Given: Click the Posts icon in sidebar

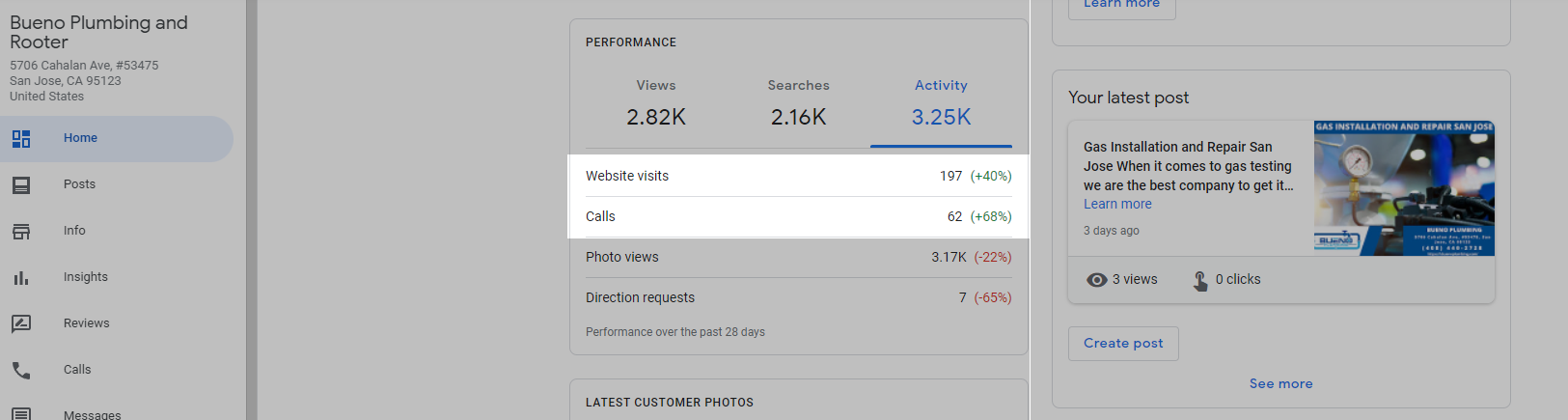Looking at the screenshot, I should pos(21,185).
